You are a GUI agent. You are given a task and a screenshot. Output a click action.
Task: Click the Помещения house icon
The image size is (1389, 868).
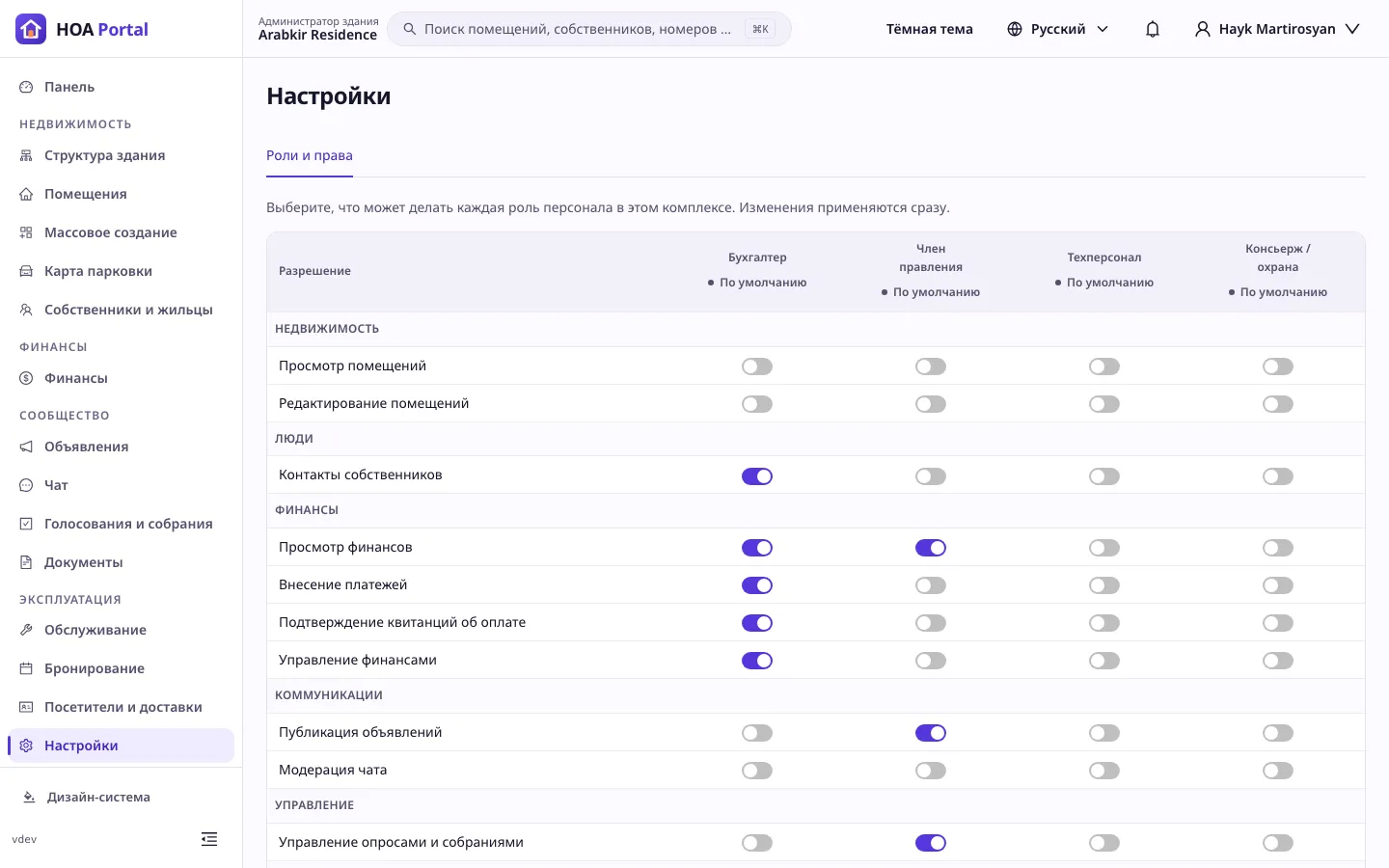pos(26,194)
